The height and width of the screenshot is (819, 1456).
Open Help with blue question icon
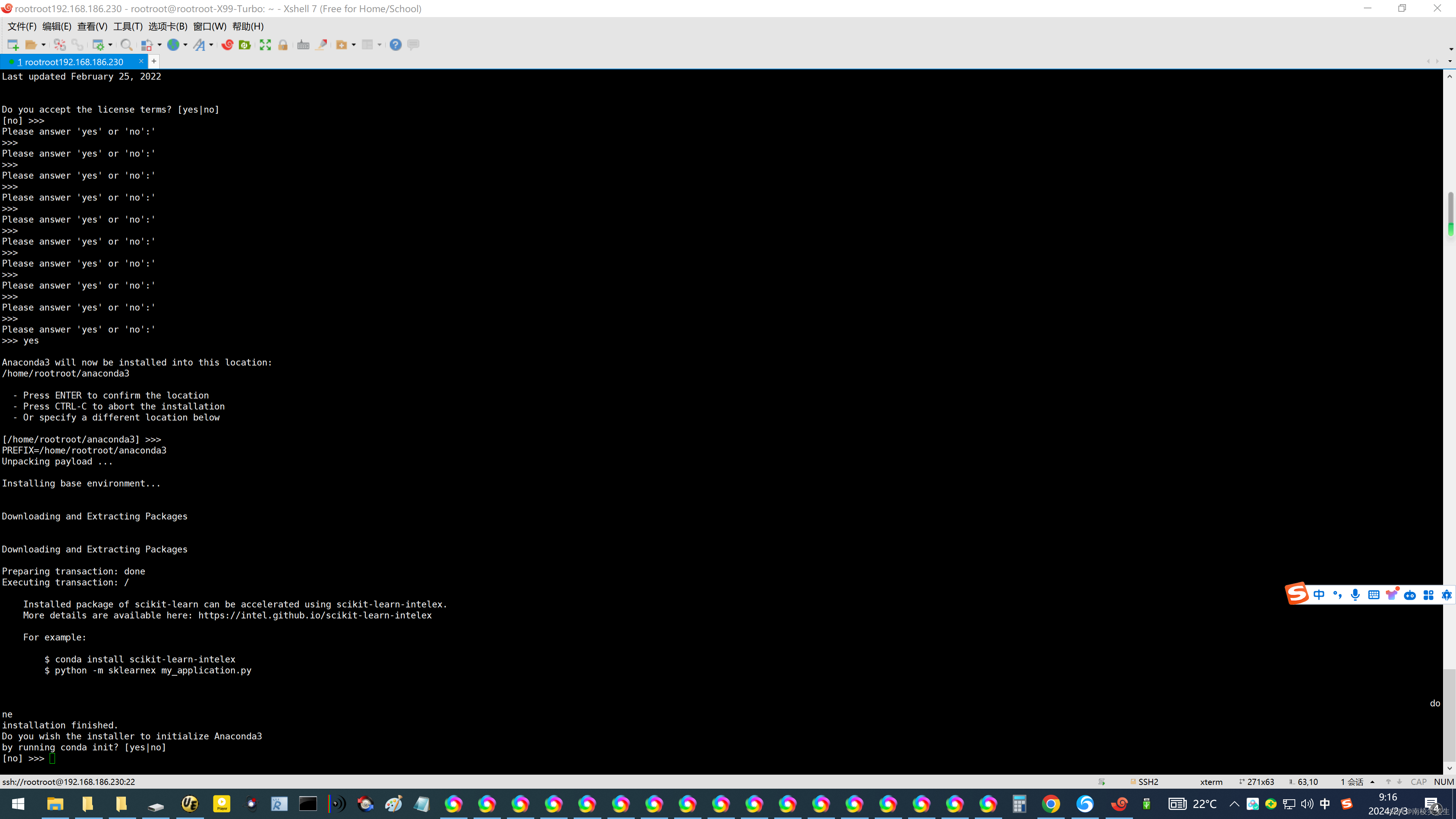395,45
